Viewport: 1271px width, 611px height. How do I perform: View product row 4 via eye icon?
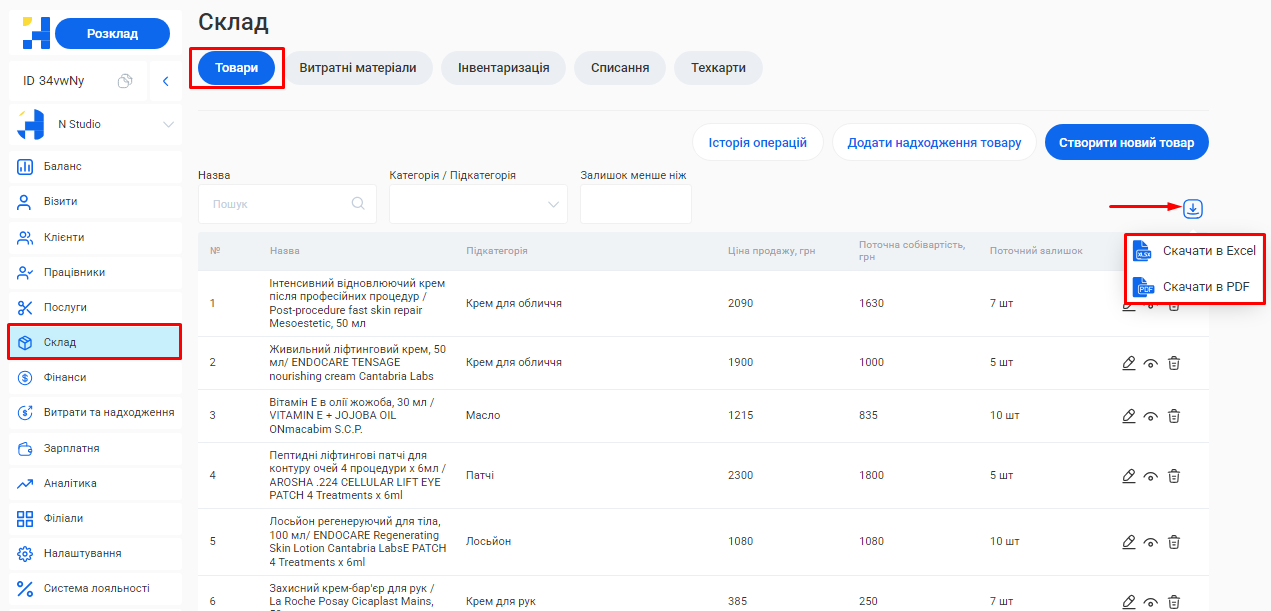click(x=1151, y=476)
